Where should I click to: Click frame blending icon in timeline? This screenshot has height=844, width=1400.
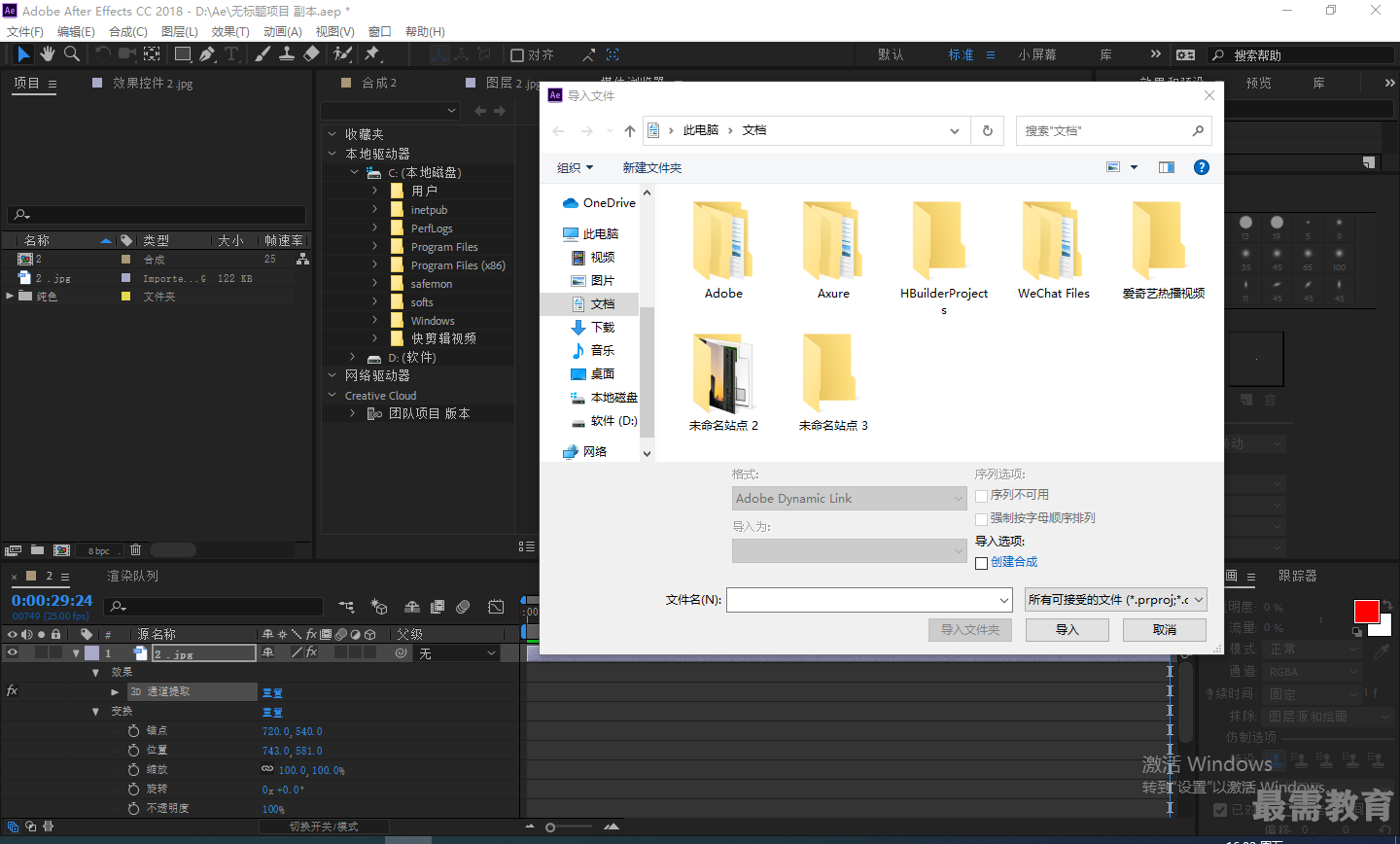(437, 607)
